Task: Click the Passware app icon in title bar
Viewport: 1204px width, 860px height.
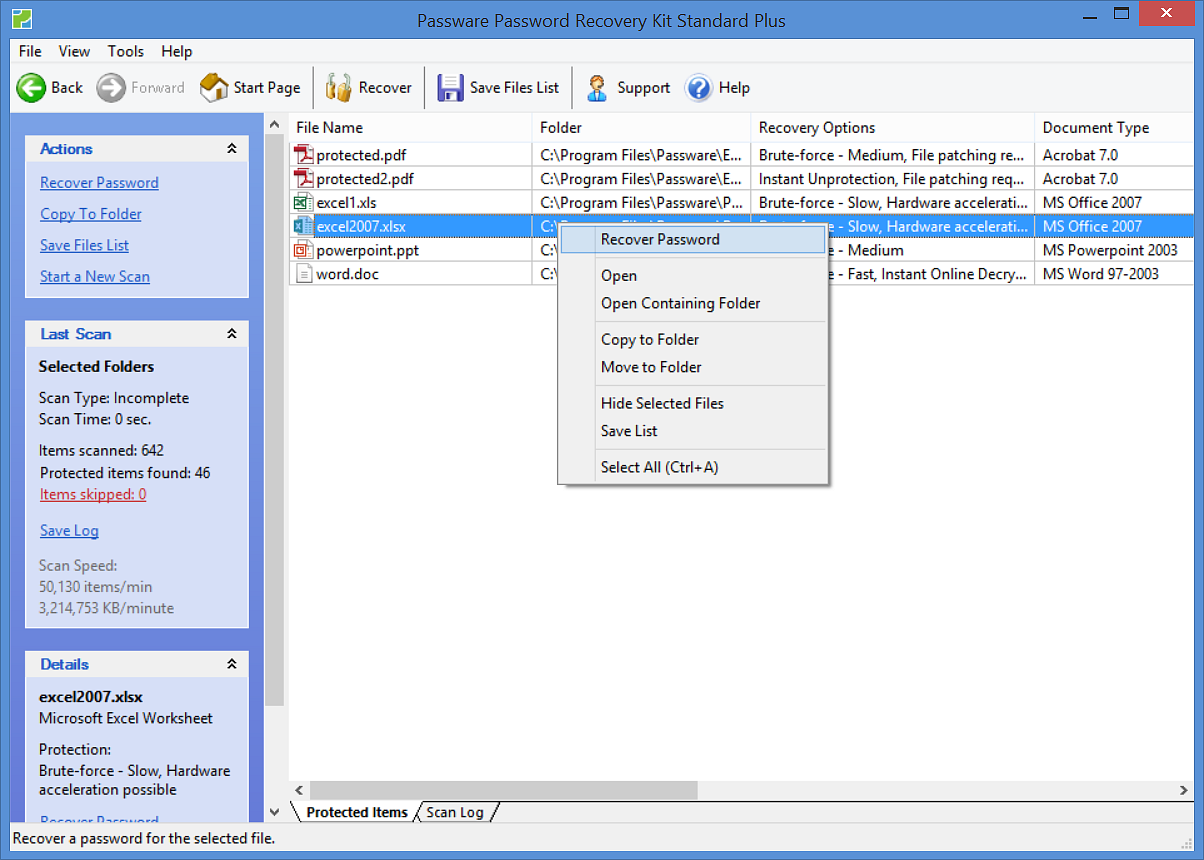Action: [20, 19]
